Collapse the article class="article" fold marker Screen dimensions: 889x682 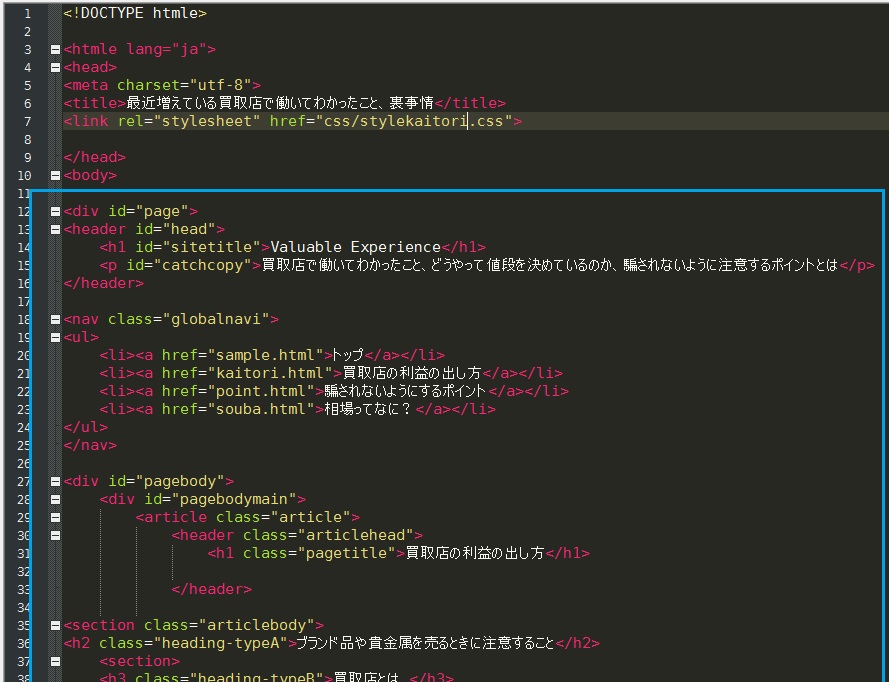[55, 517]
